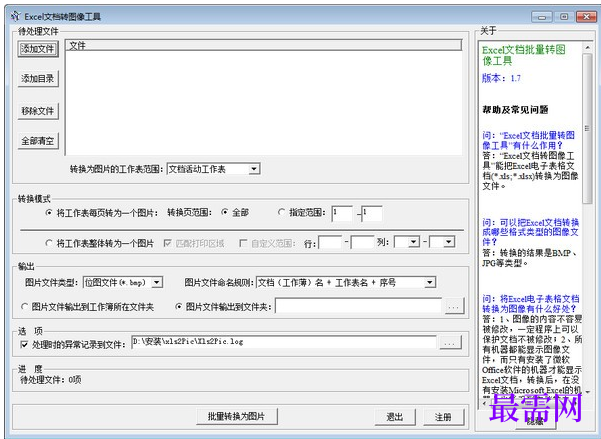
Task: Select 将工作表每页转为一个图片 radio option
Action: pyautogui.click(x=49, y=213)
